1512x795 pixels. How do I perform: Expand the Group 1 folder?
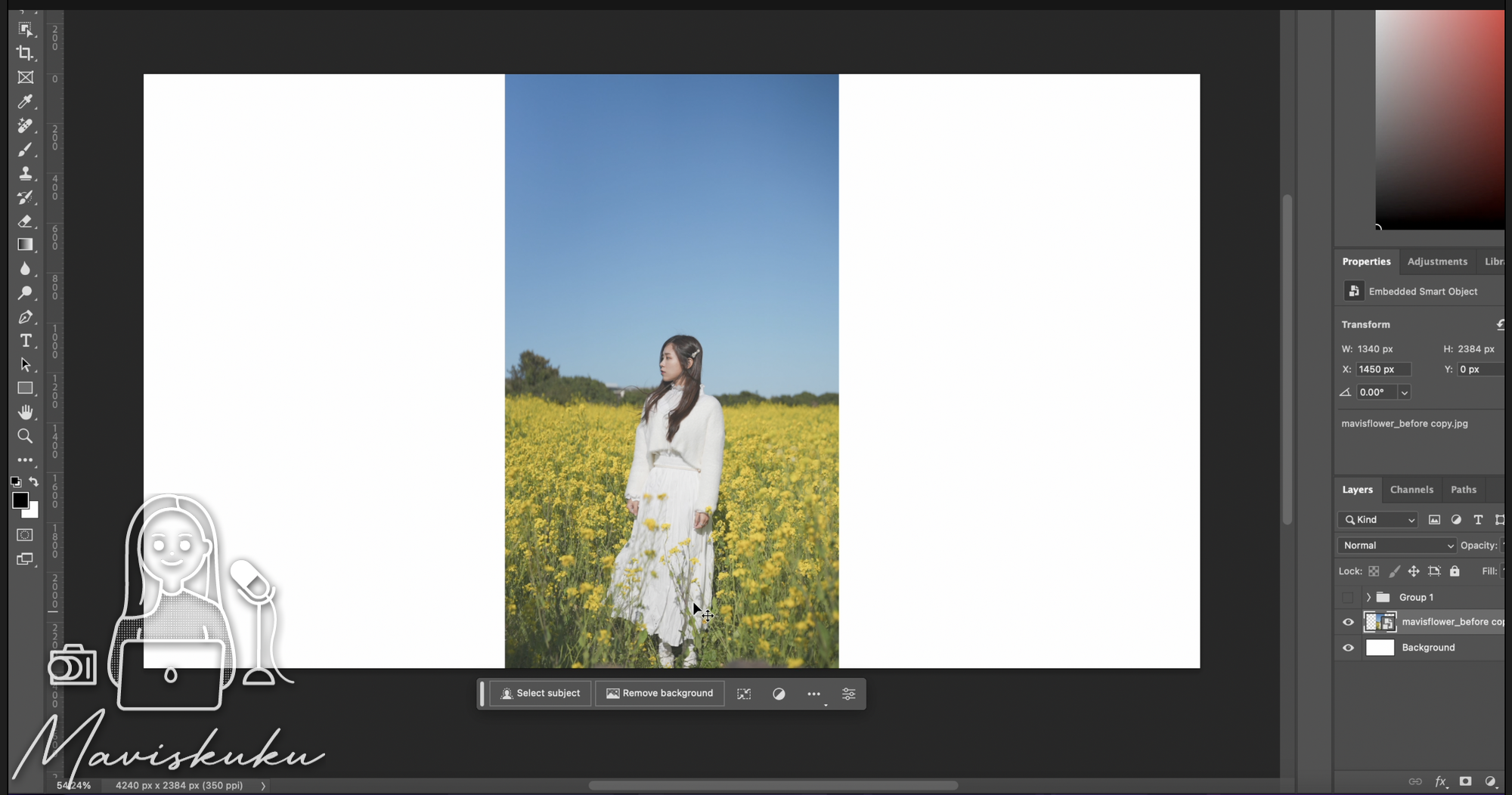(x=1368, y=598)
